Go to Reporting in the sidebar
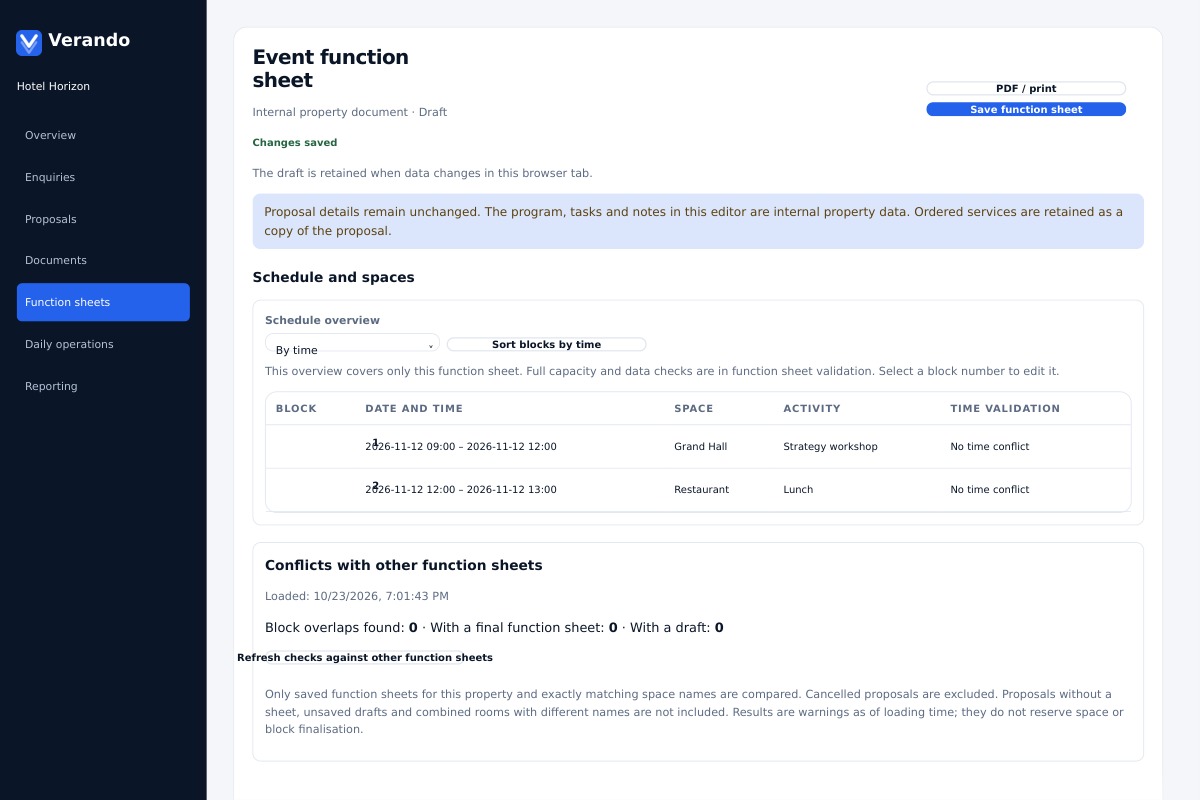The width and height of the screenshot is (1200, 800). click(x=103, y=386)
